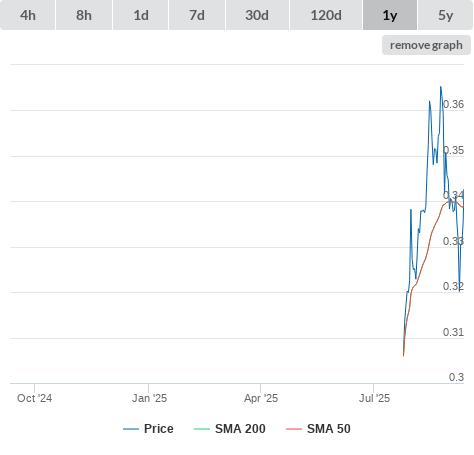474x455 pixels.
Task: Click the remove graph button
Action: tap(426, 45)
